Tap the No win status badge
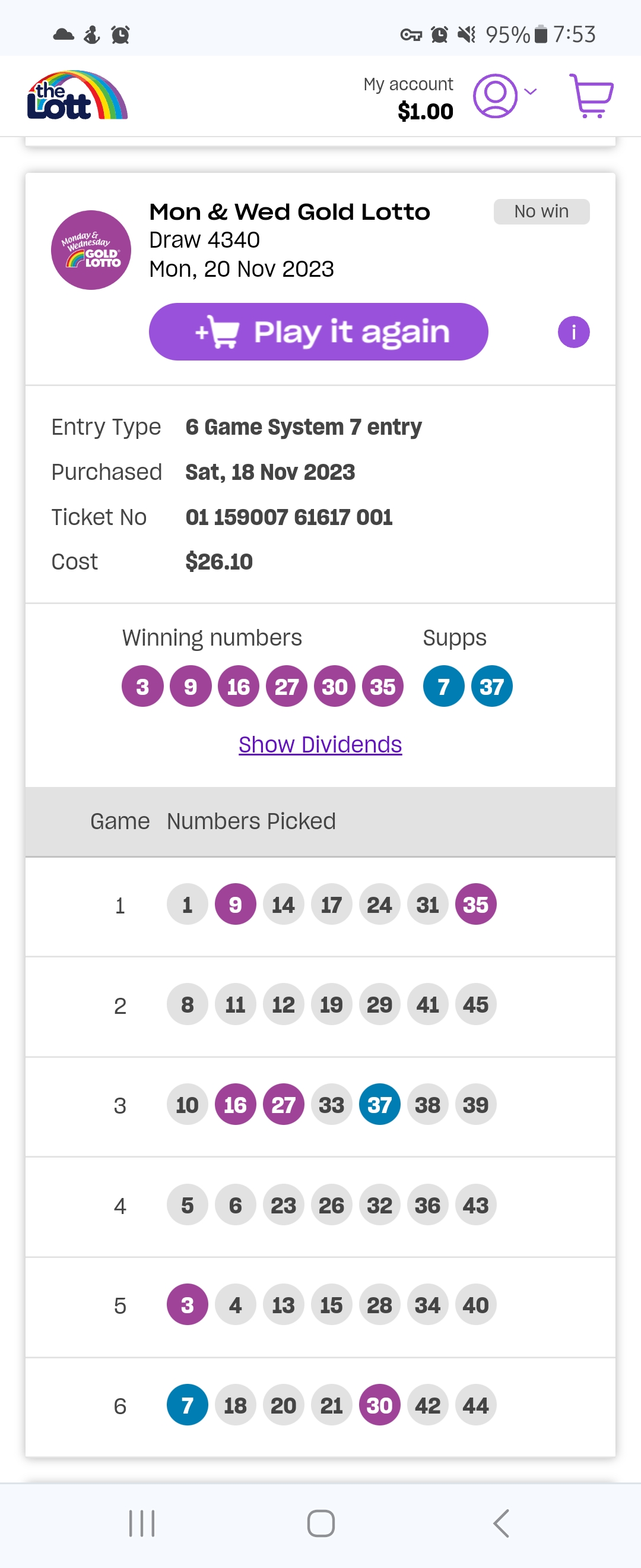This screenshot has width=641, height=1568. tap(541, 212)
